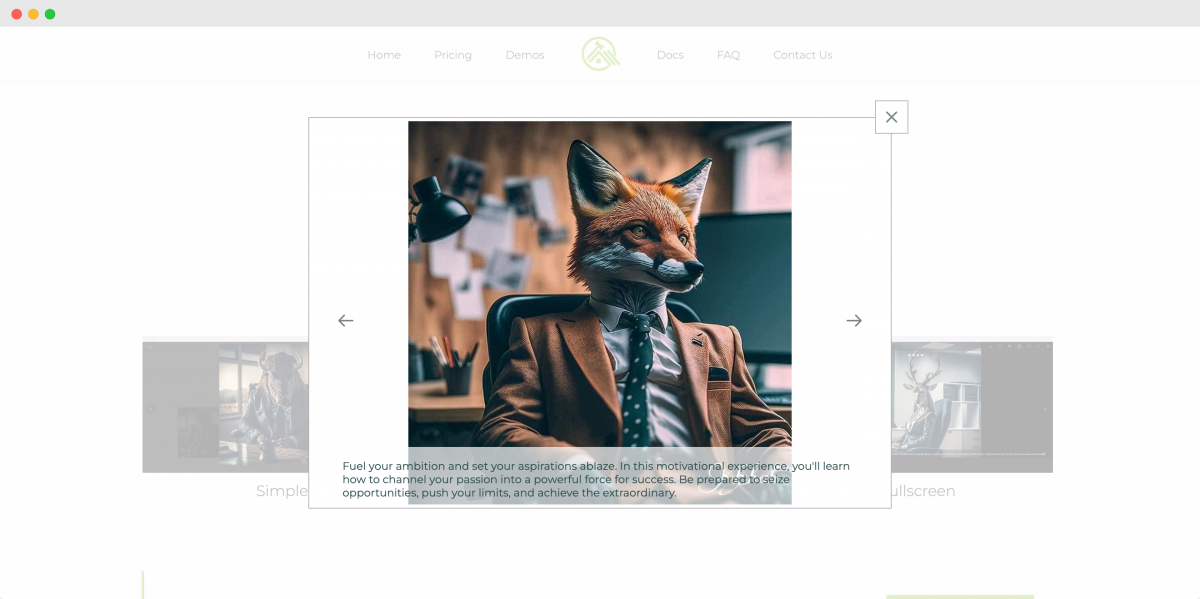Go to the previous slide arrow
Screen dimensions: 1200x599
pyautogui.click(x=346, y=321)
